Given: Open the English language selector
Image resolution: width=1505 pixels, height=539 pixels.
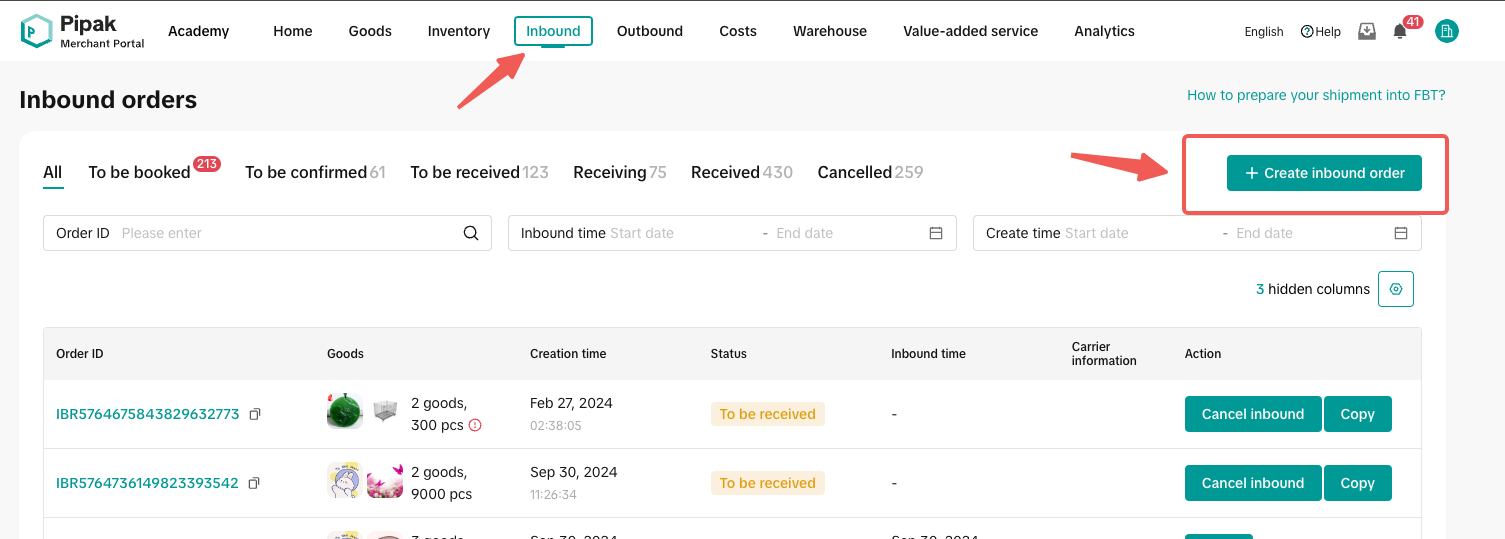Looking at the screenshot, I should (x=1264, y=32).
